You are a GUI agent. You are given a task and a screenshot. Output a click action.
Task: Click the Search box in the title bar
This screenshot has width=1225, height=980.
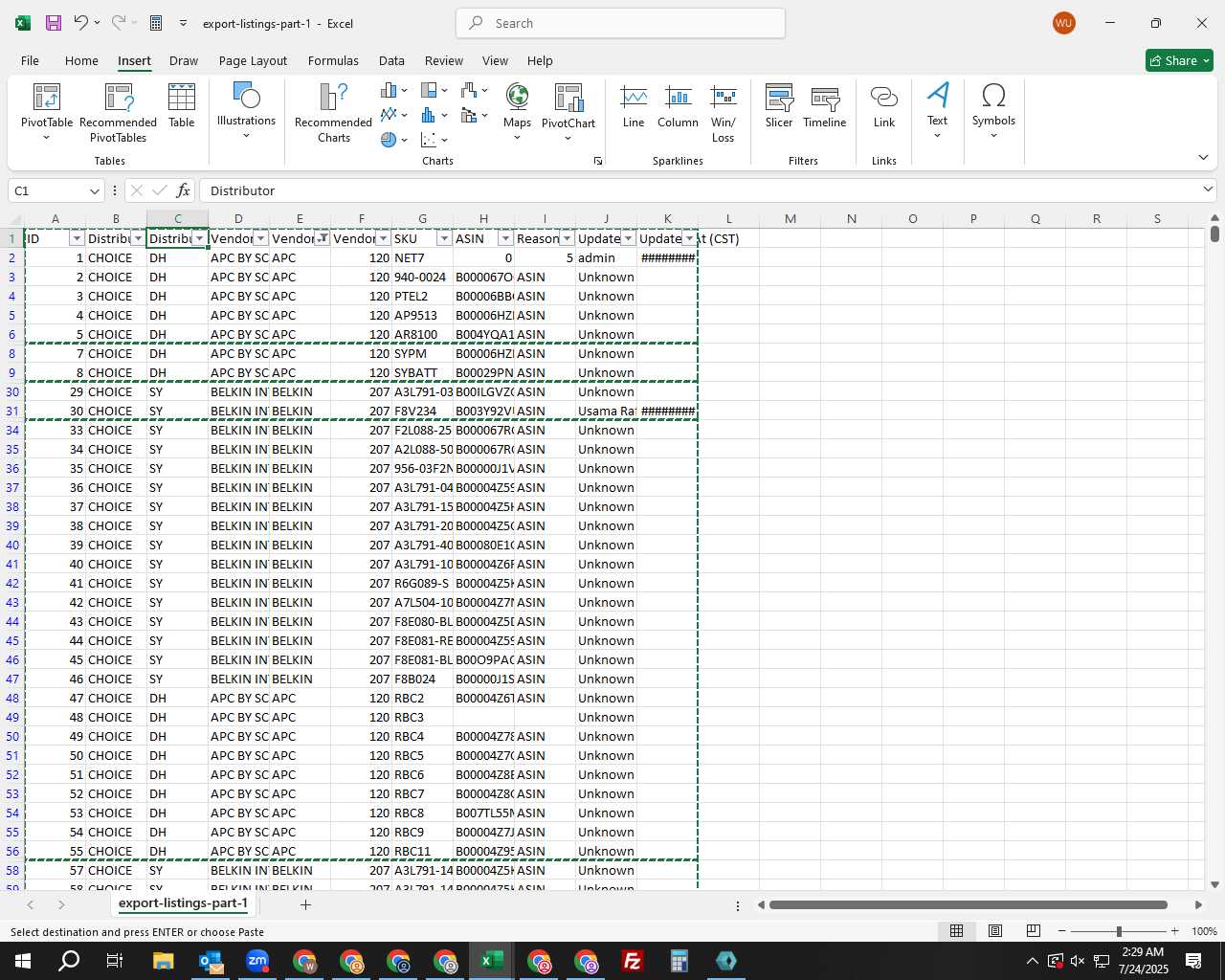click(x=620, y=23)
